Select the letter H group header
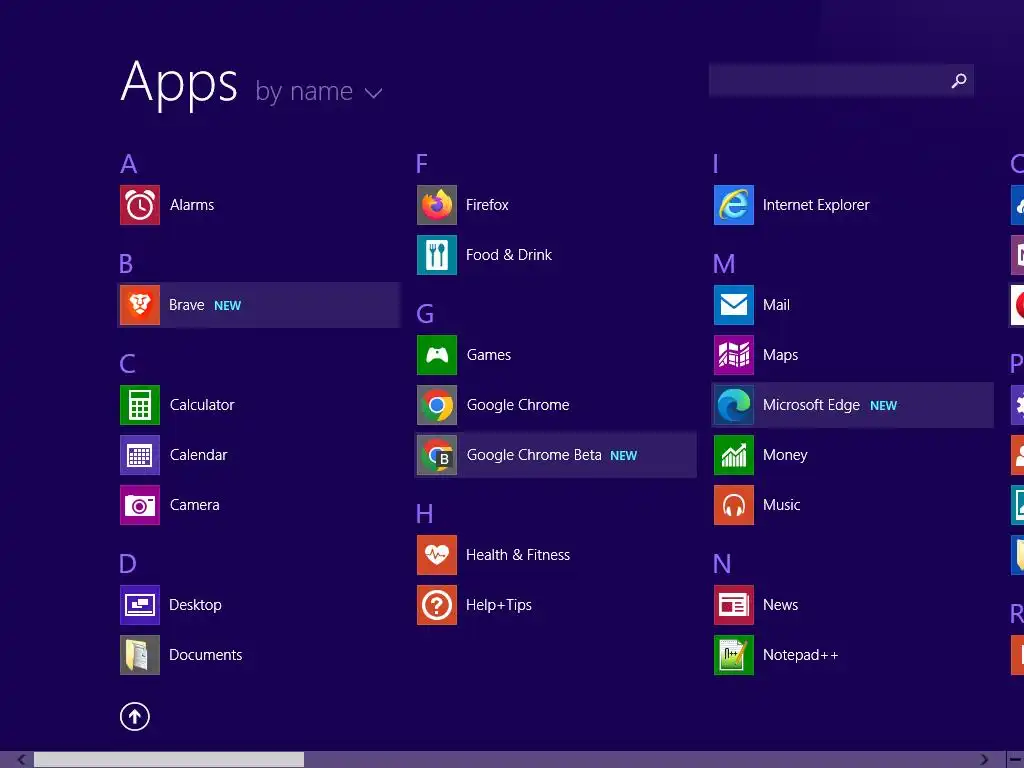 pos(424,514)
